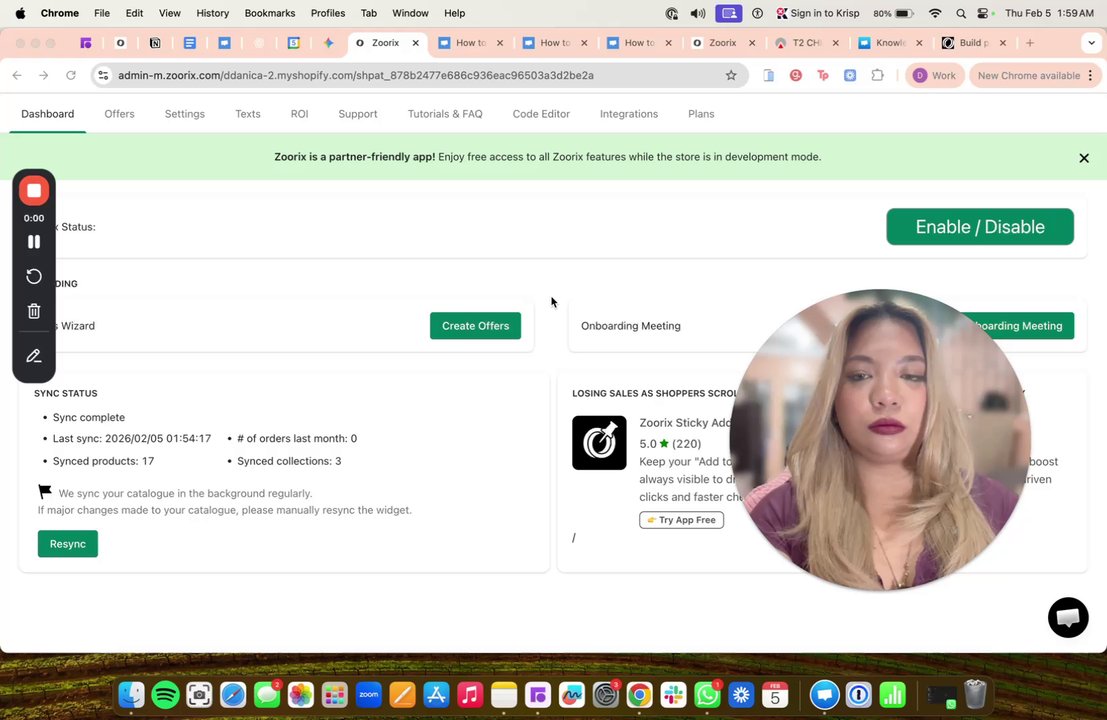Open the History menu
Screen dimensions: 1107x720
[x=213, y=13]
